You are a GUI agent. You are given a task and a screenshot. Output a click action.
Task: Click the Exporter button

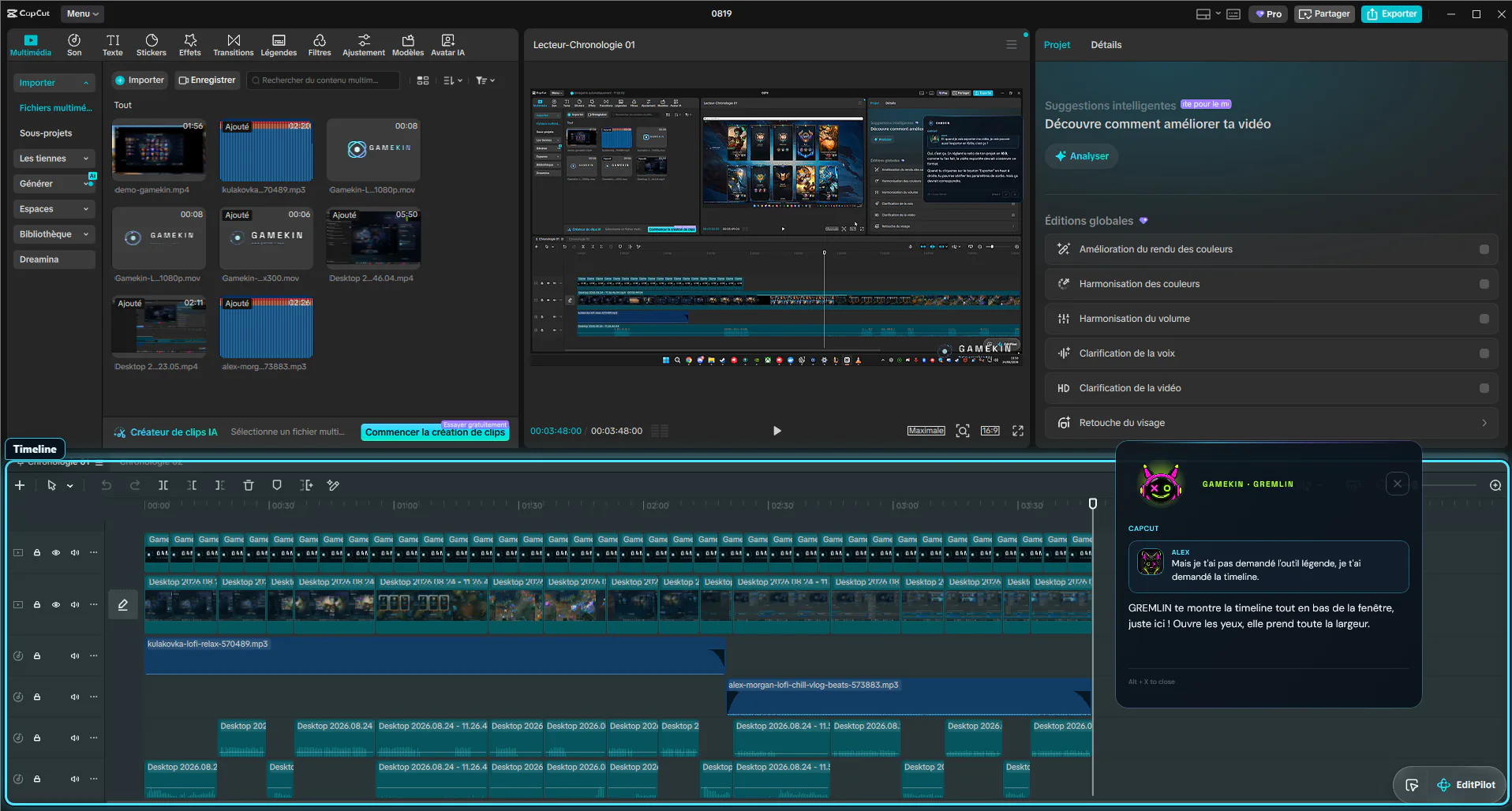(1391, 14)
